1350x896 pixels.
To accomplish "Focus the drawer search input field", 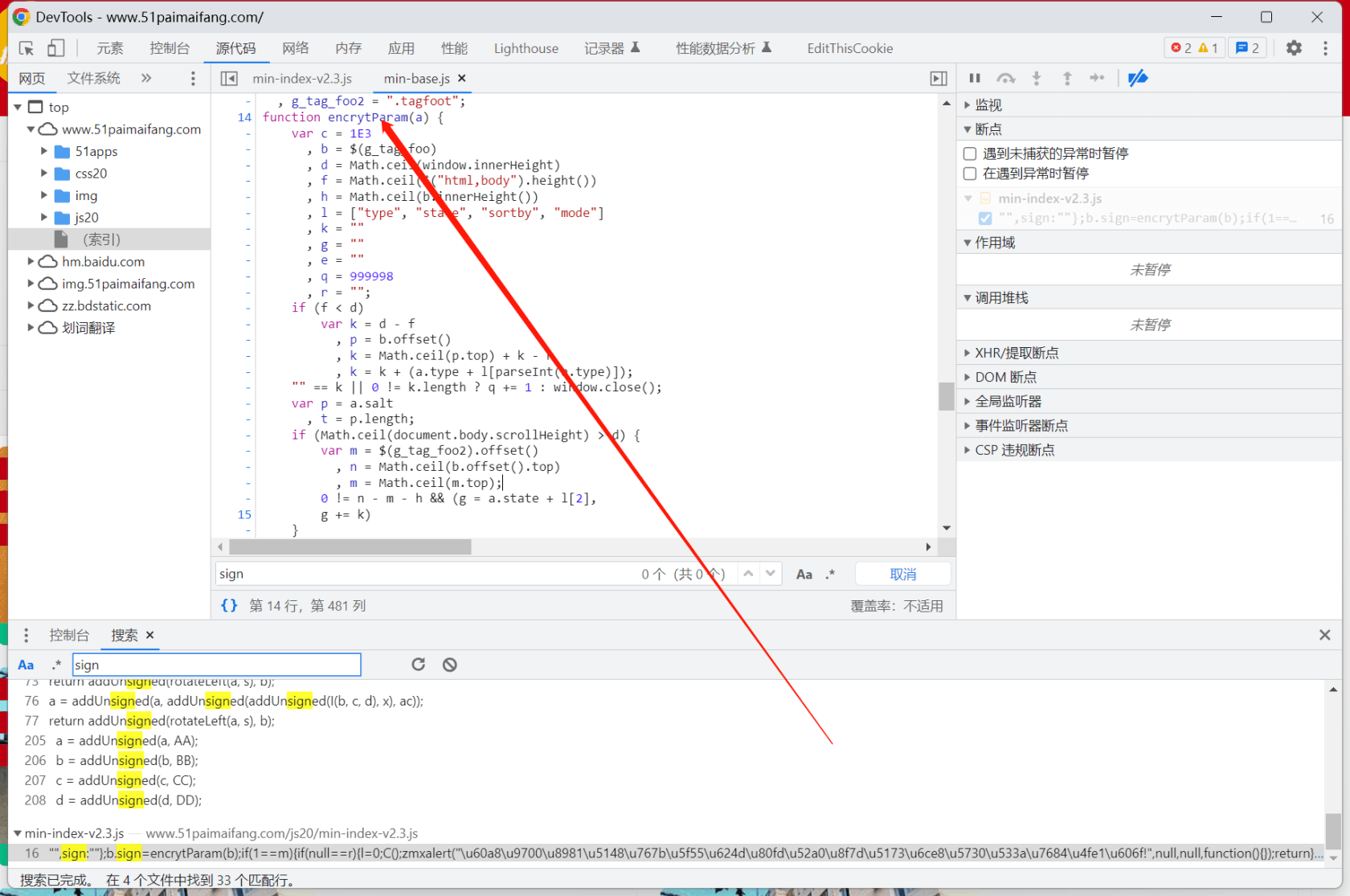I will click(x=217, y=665).
